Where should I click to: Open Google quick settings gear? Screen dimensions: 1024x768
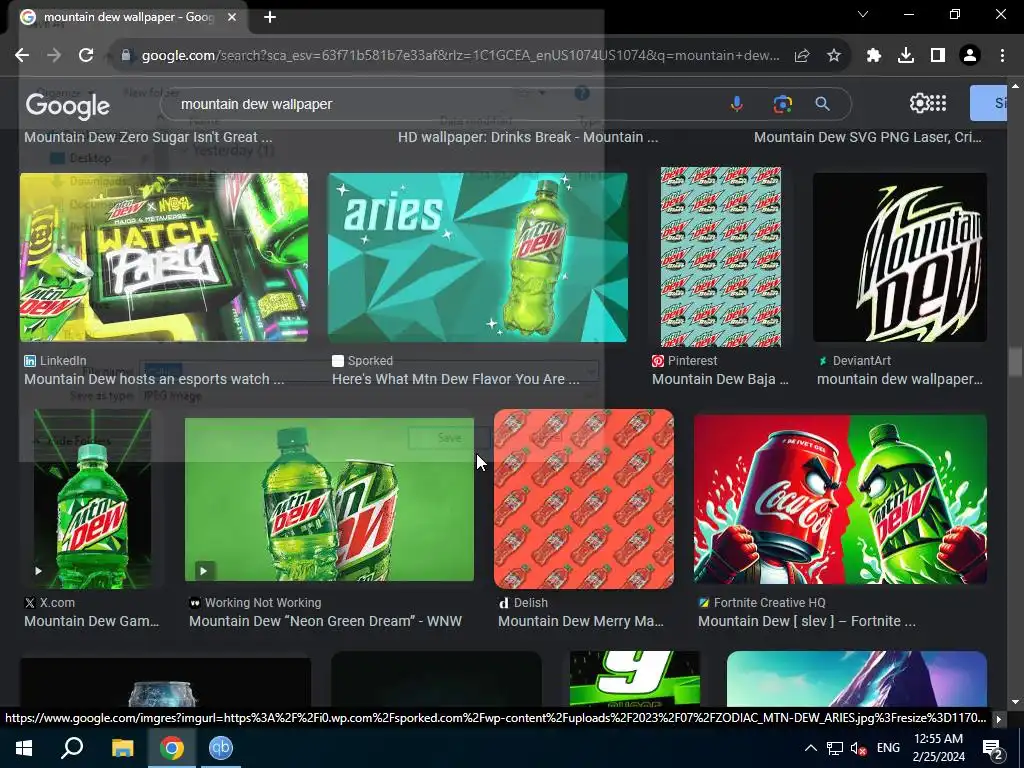(x=919, y=103)
